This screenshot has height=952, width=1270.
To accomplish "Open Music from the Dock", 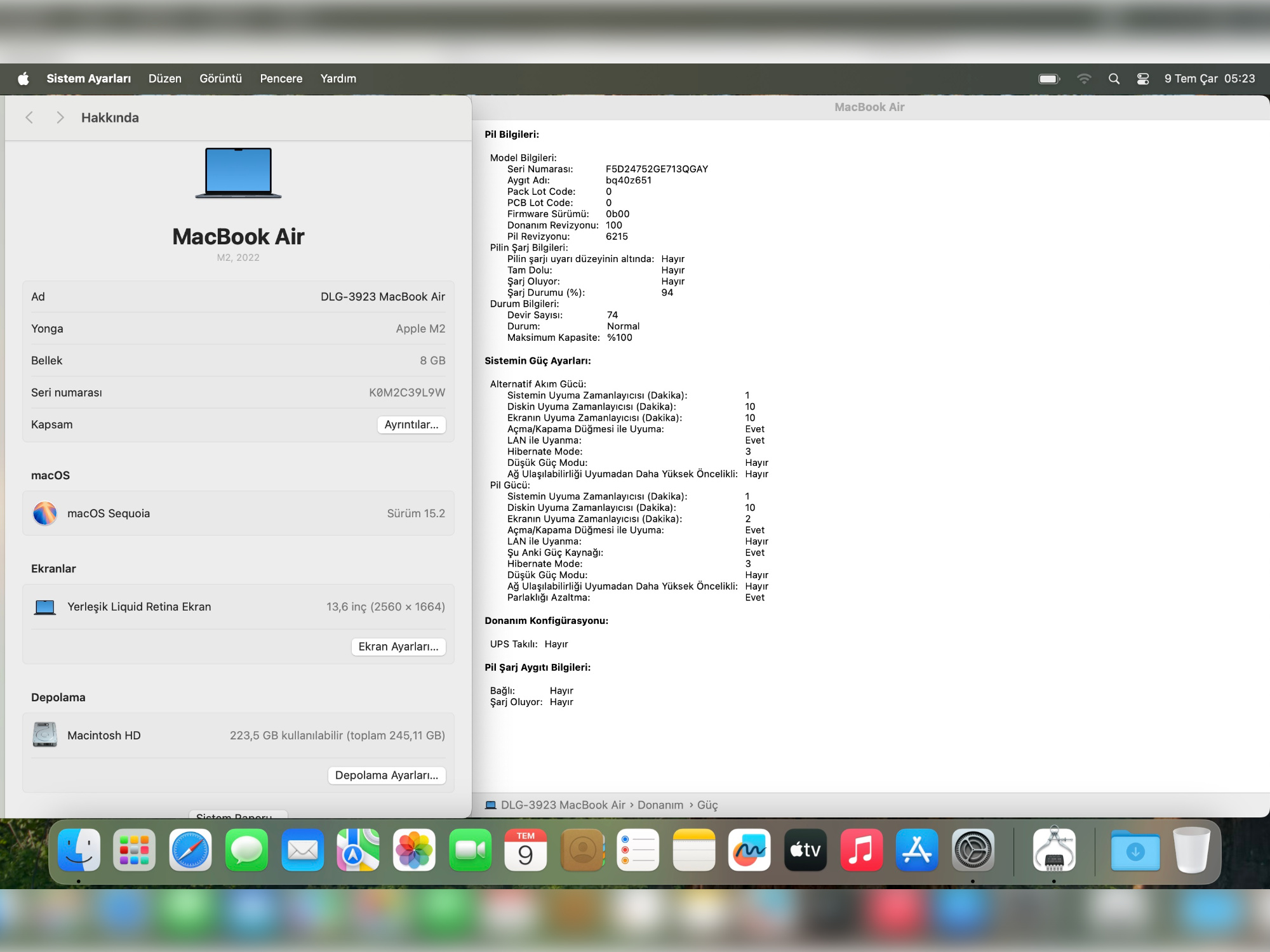I will (861, 850).
